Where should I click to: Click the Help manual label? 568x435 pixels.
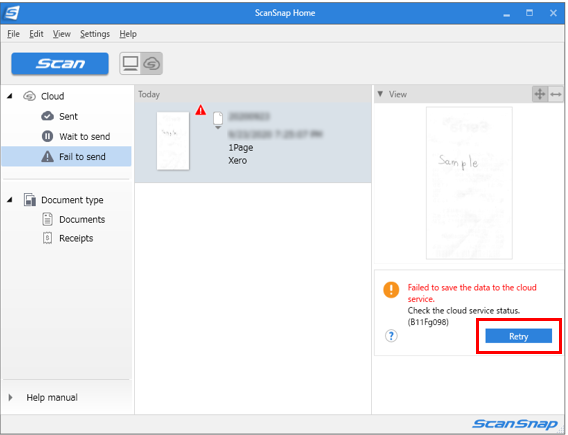[x=52, y=397]
